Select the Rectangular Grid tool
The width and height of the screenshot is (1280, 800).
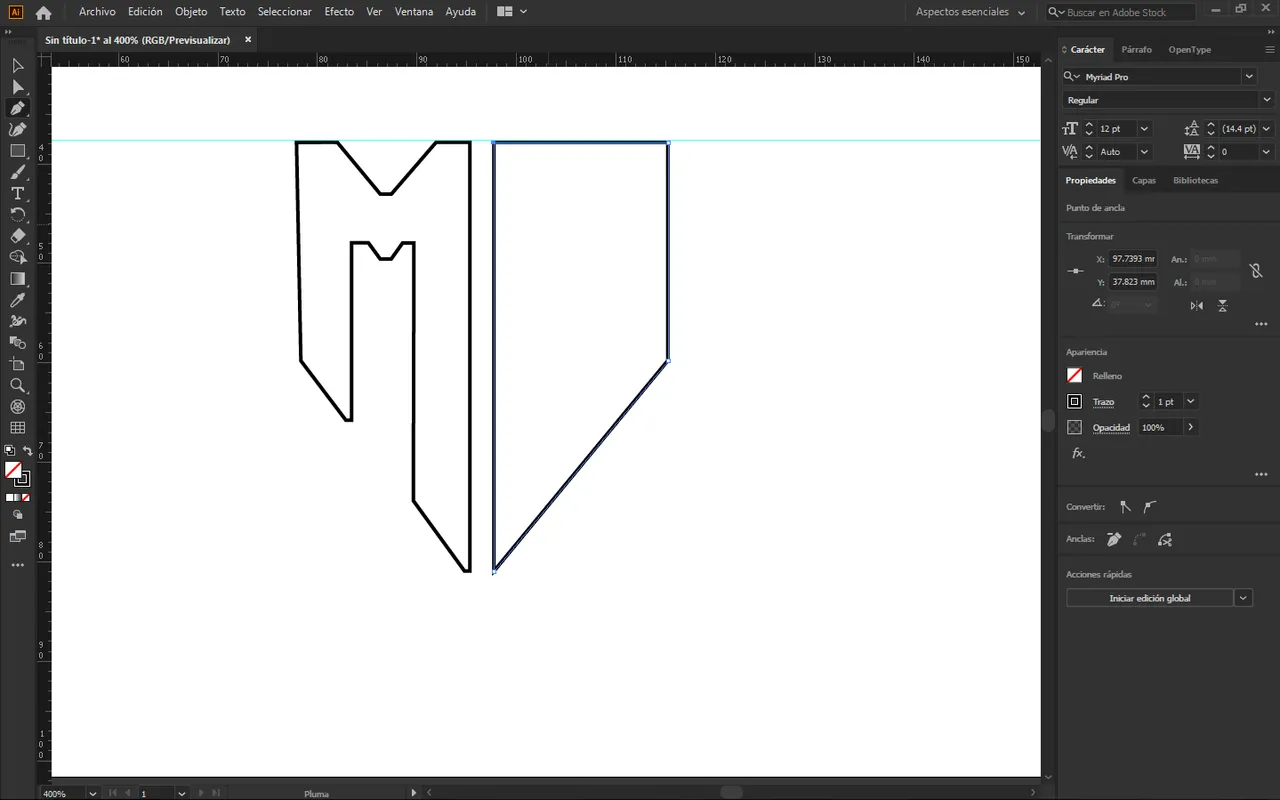[17, 428]
